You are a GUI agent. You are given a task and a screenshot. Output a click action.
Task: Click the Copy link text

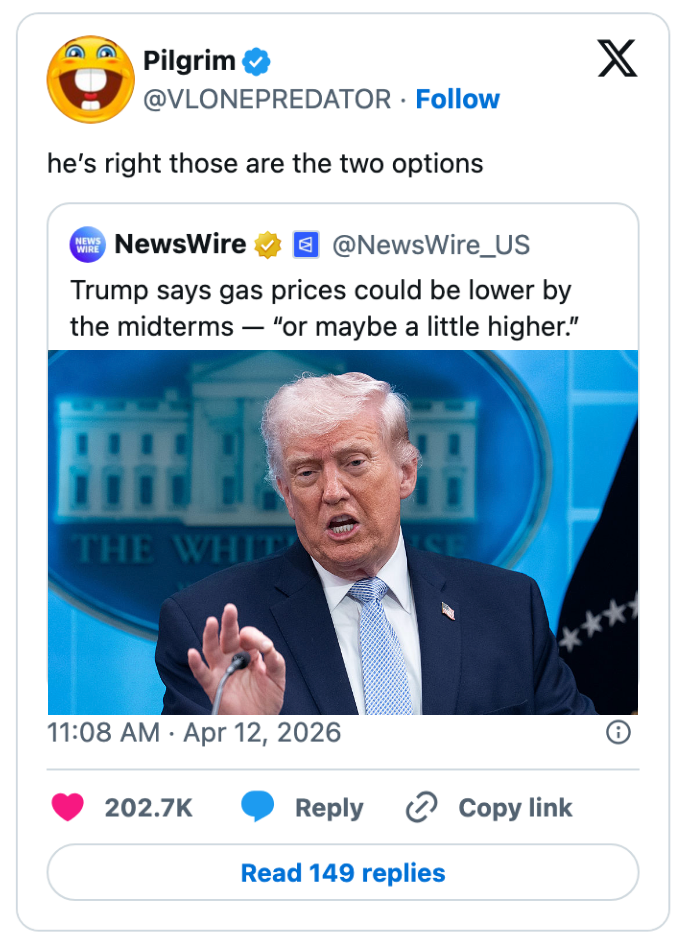tap(515, 808)
